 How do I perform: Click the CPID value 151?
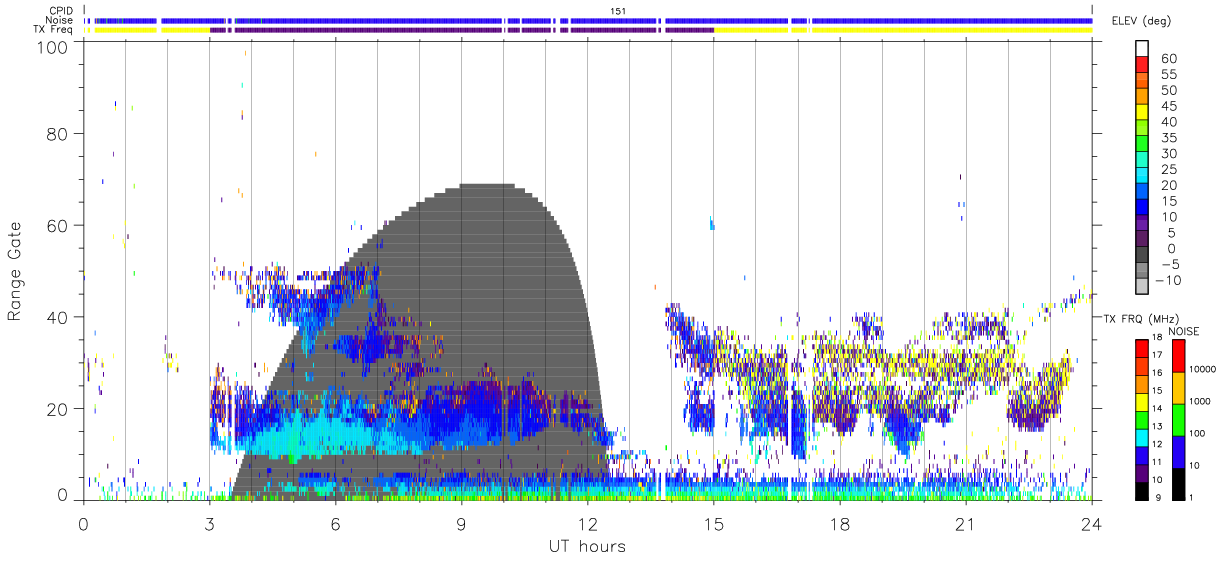617,10
